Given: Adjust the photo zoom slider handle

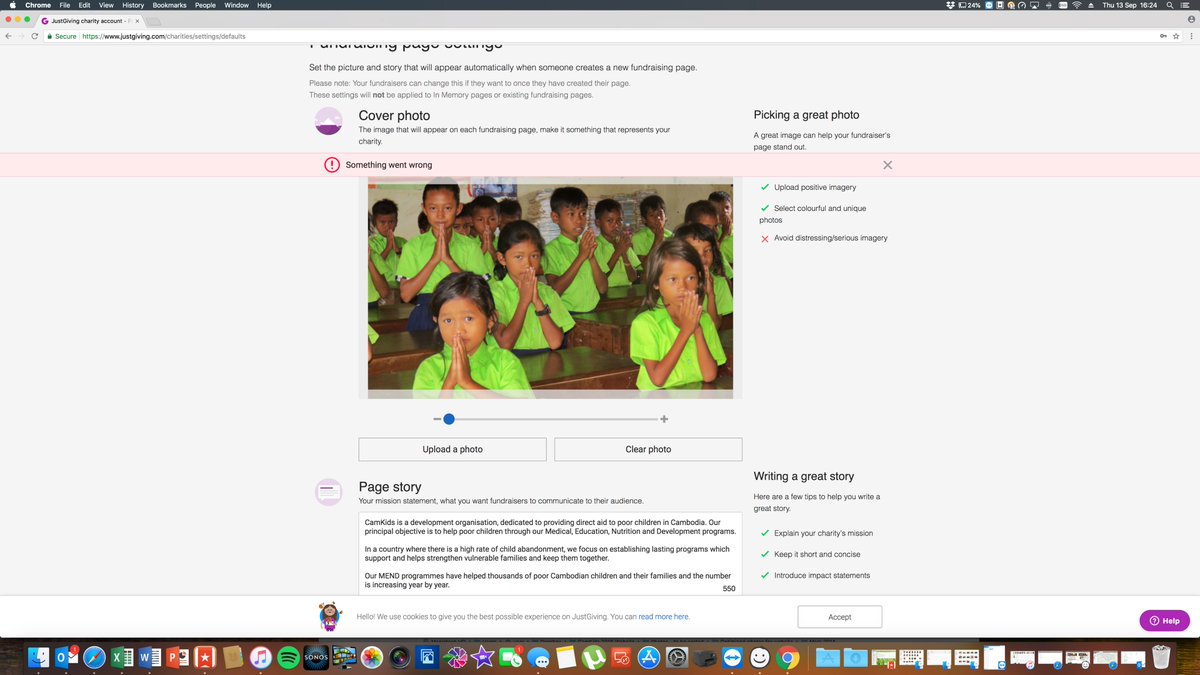Looking at the screenshot, I should click(449, 419).
